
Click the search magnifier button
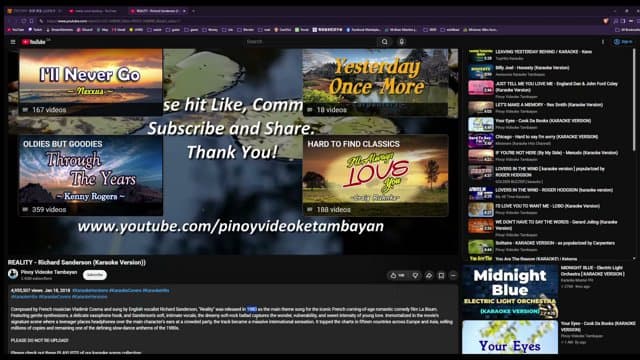click(384, 42)
